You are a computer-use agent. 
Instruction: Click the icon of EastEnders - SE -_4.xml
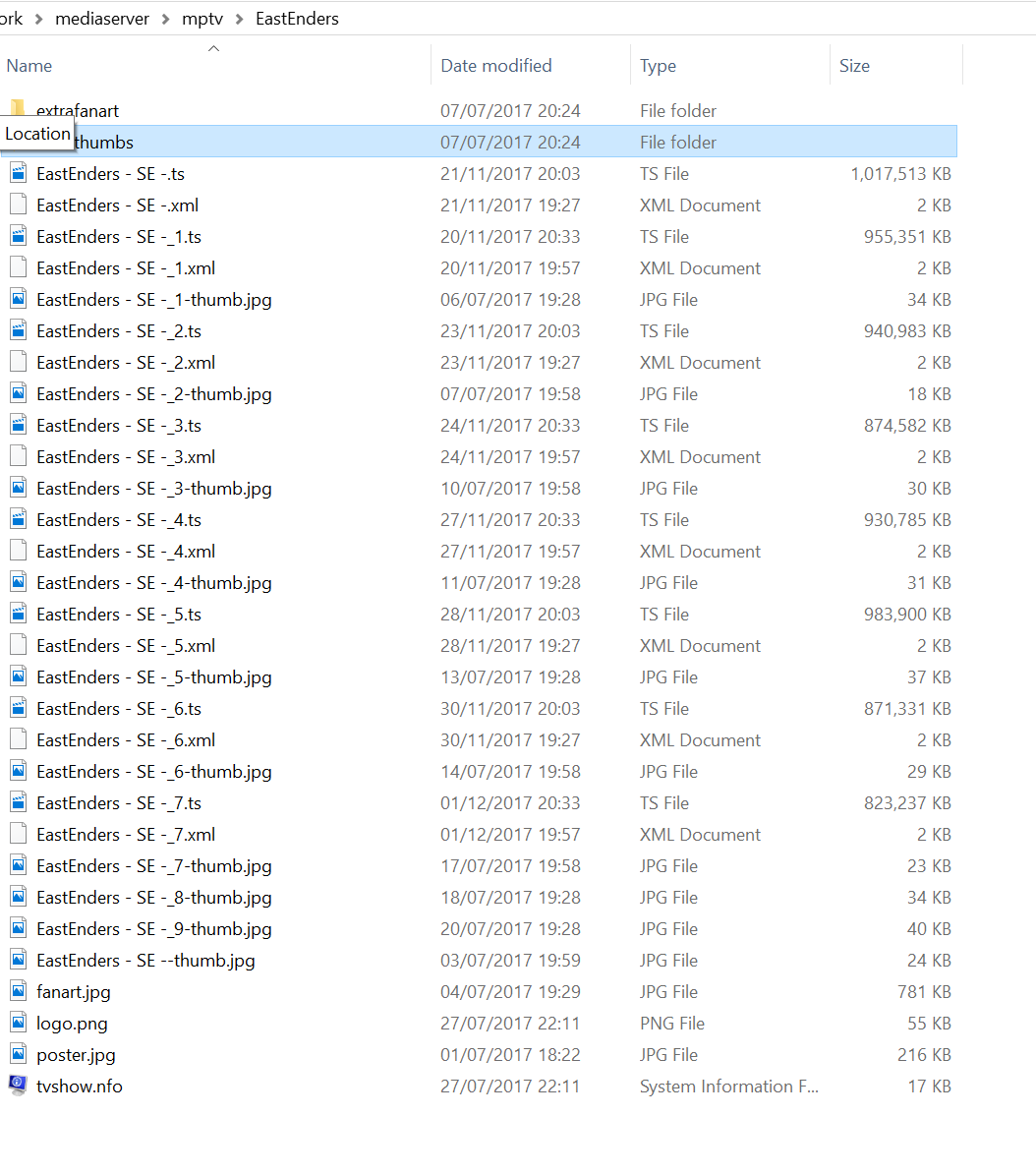point(19,551)
